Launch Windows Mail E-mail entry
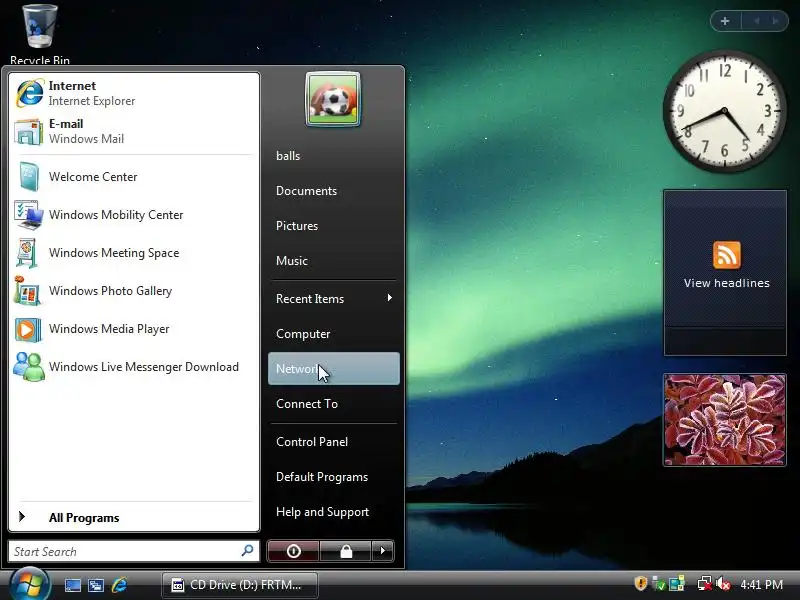Viewport: 800px width, 600px height. click(x=134, y=132)
